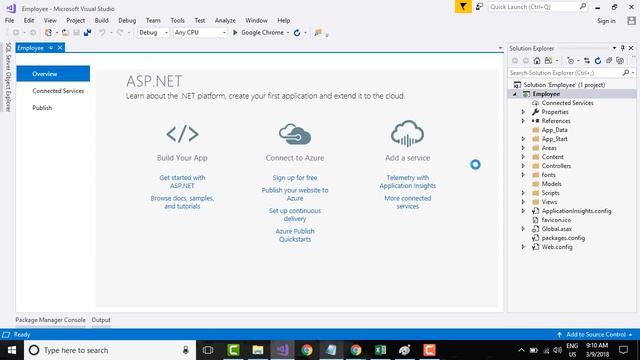Click Solution Explorer Home icon

[537, 61]
